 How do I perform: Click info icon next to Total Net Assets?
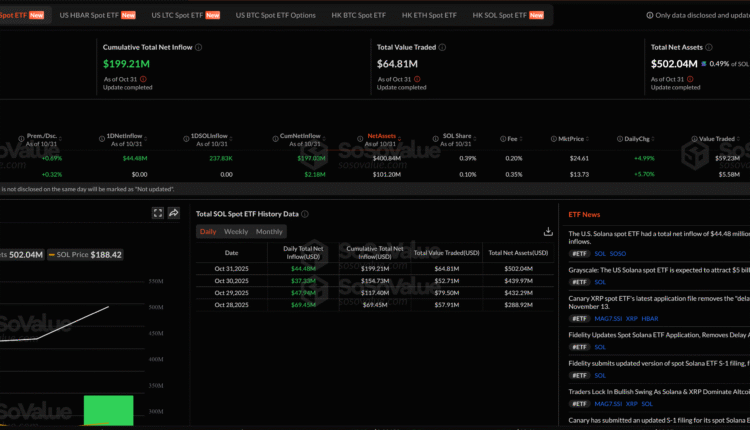click(x=709, y=47)
